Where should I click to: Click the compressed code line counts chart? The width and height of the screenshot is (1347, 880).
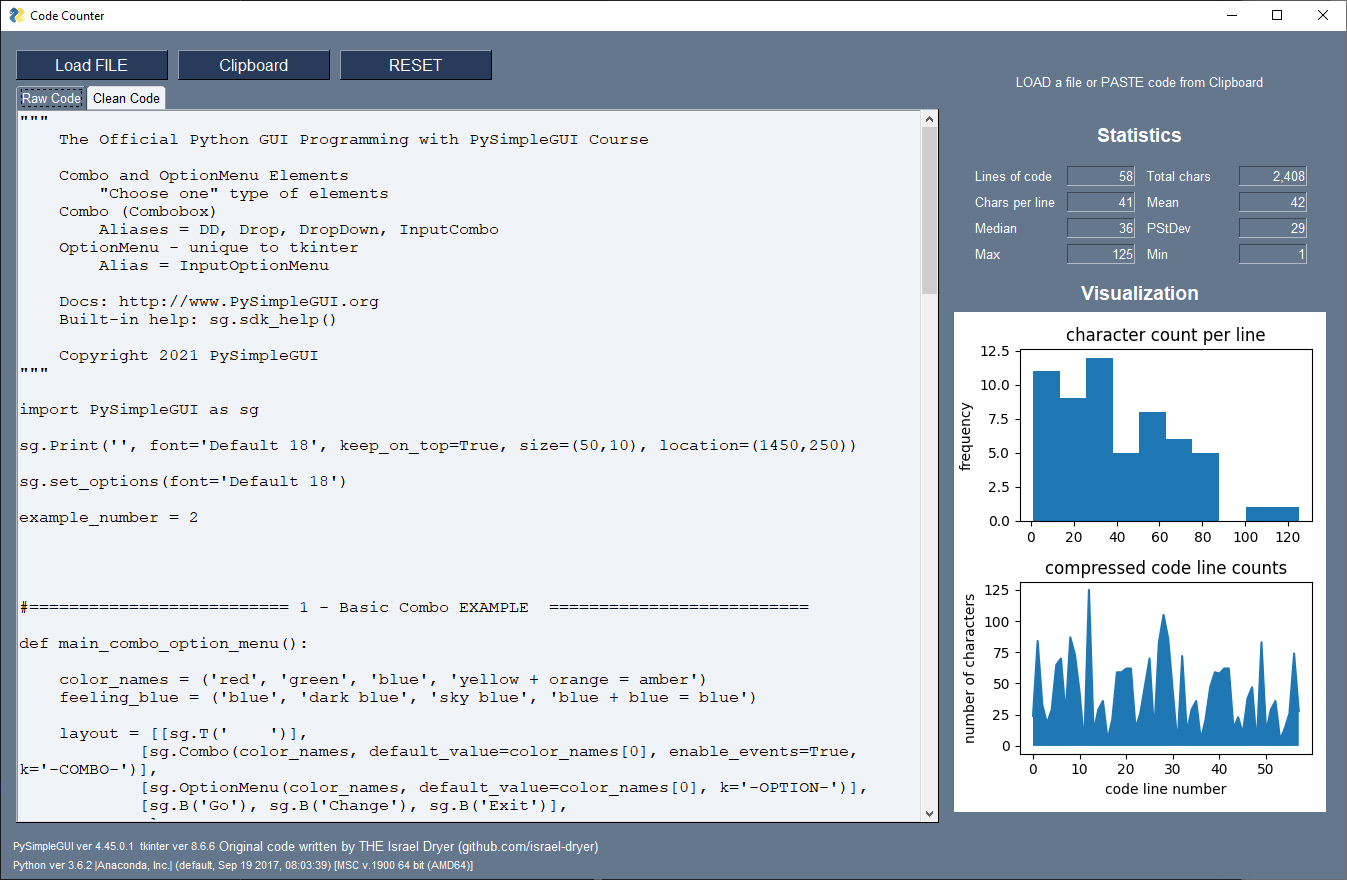1165,668
